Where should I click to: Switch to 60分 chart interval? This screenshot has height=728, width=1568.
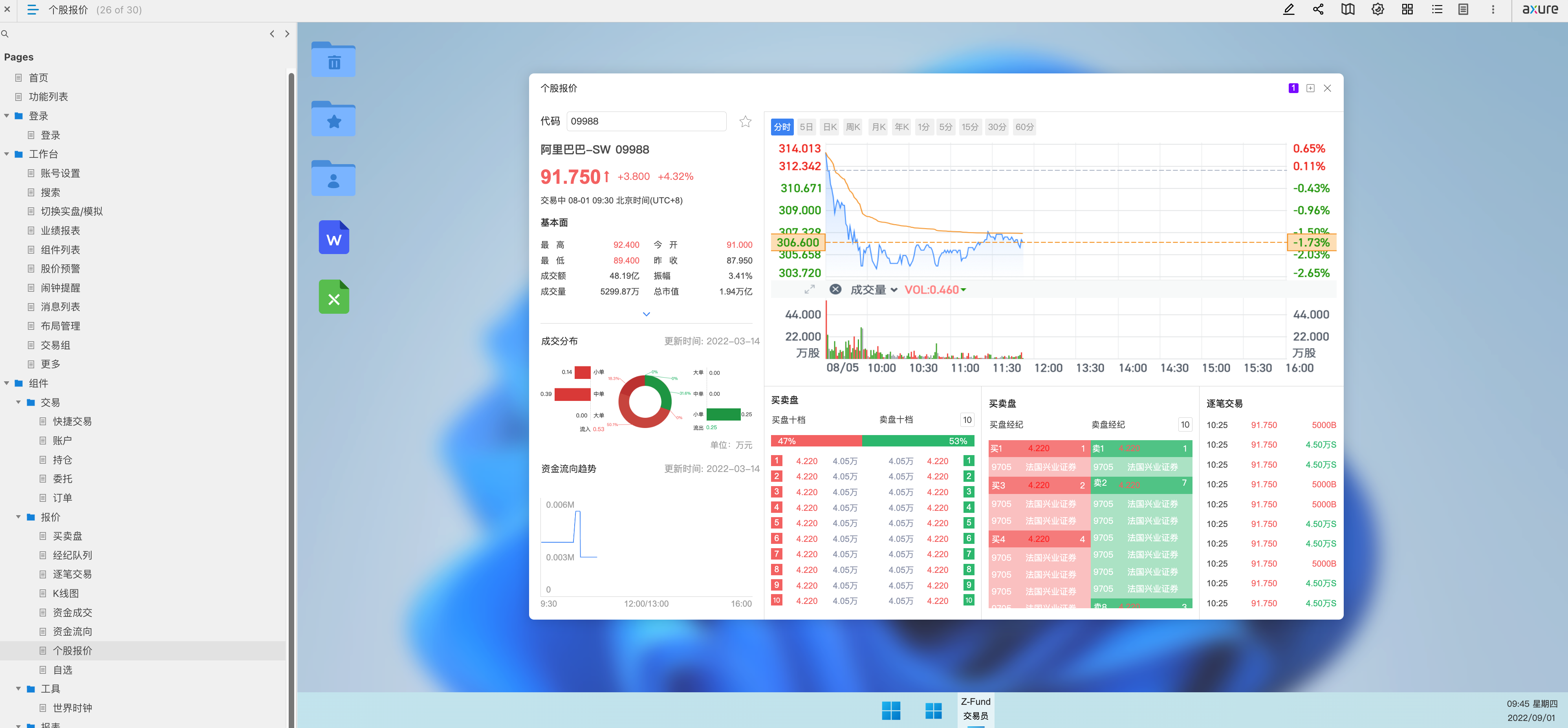[x=1024, y=127]
